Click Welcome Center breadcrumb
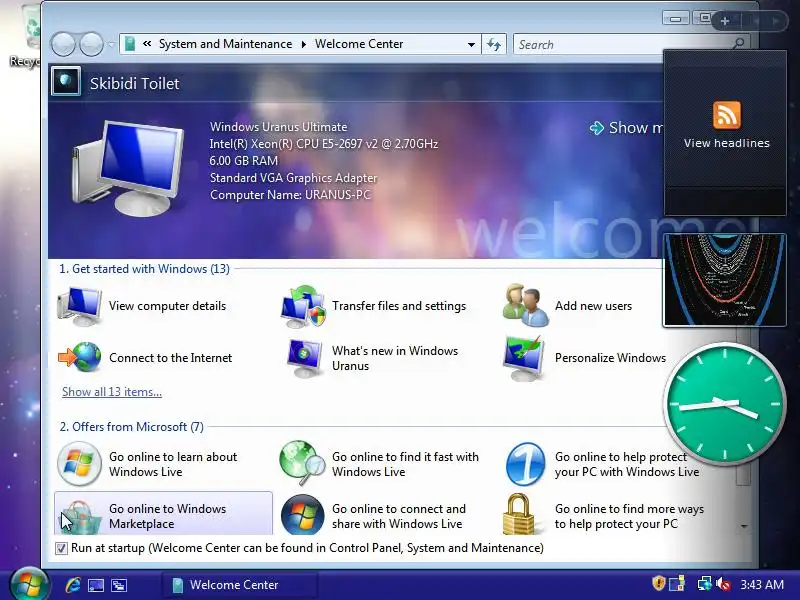This screenshot has width=800, height=600. [x=359, y=44]
